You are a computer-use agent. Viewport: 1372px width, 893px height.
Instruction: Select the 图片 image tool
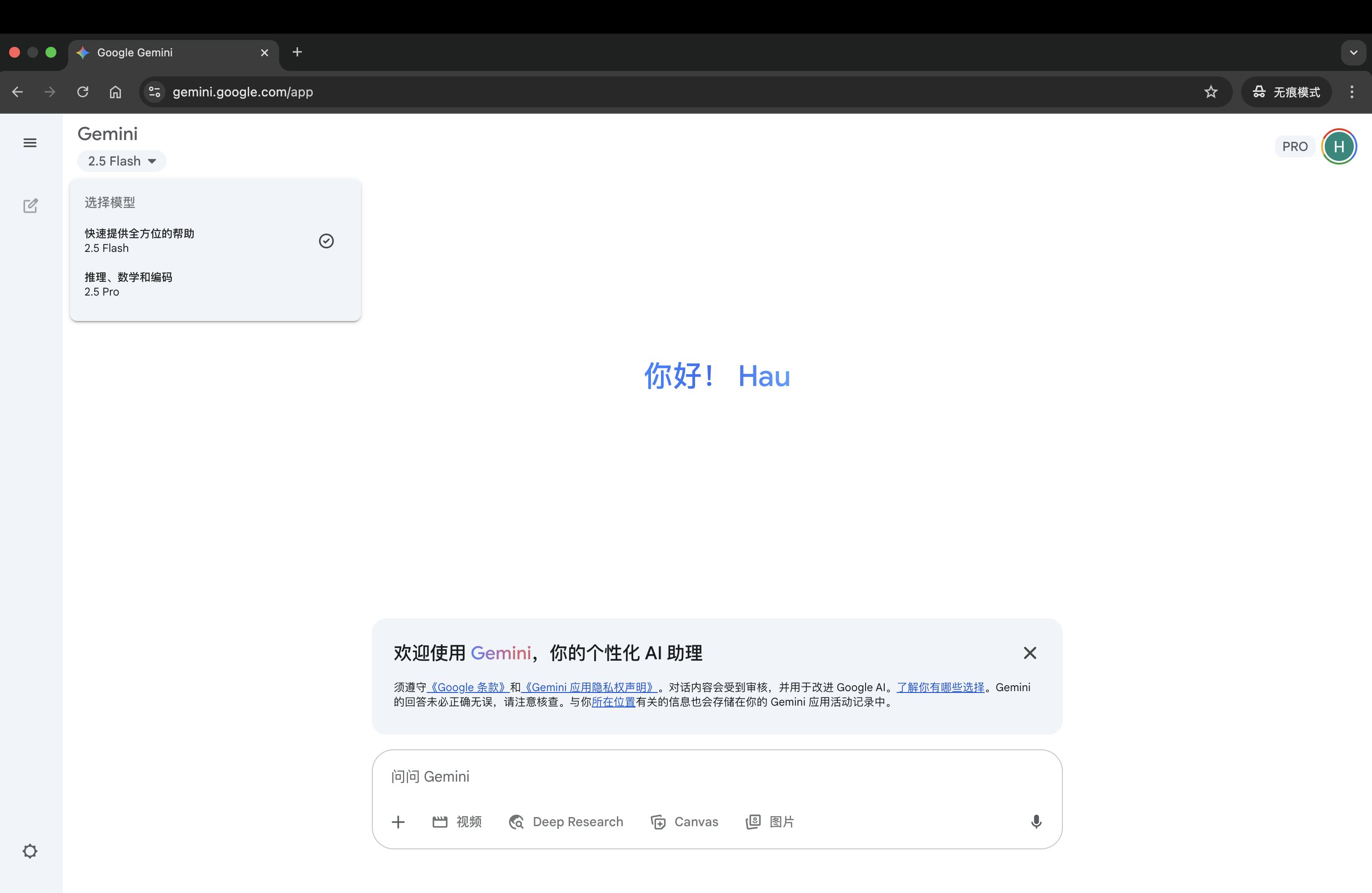click(770, 822)
